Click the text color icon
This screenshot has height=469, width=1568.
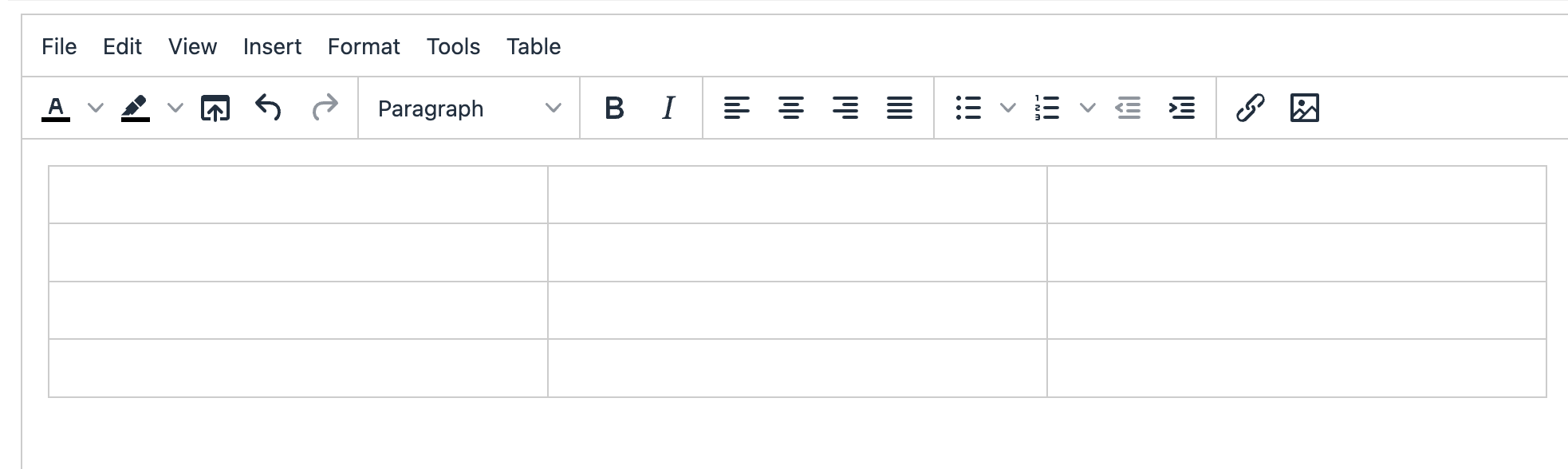coord(56,108)
